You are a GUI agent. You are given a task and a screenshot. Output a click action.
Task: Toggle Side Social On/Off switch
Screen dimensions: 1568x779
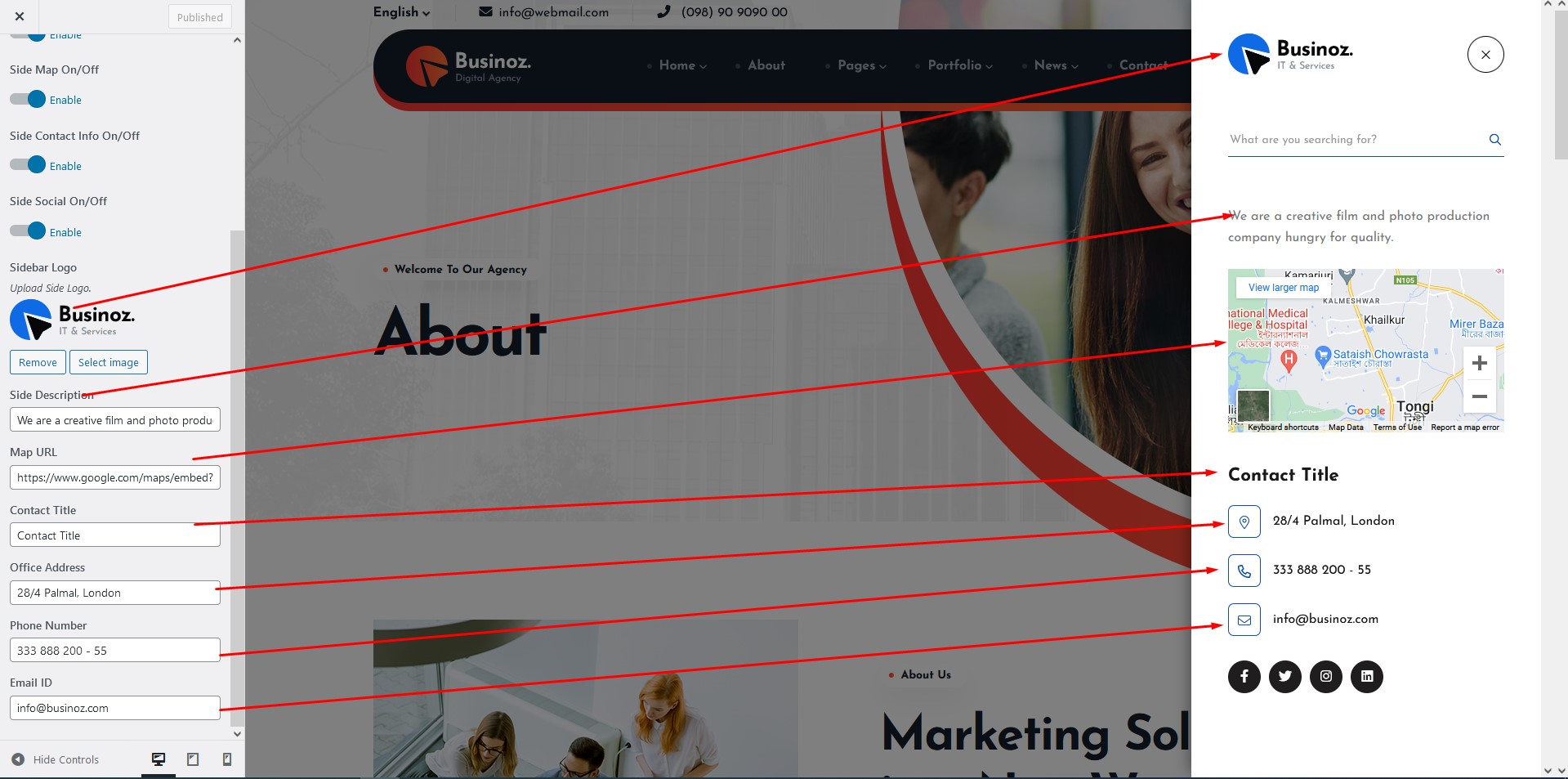click(x=28, y=231)
